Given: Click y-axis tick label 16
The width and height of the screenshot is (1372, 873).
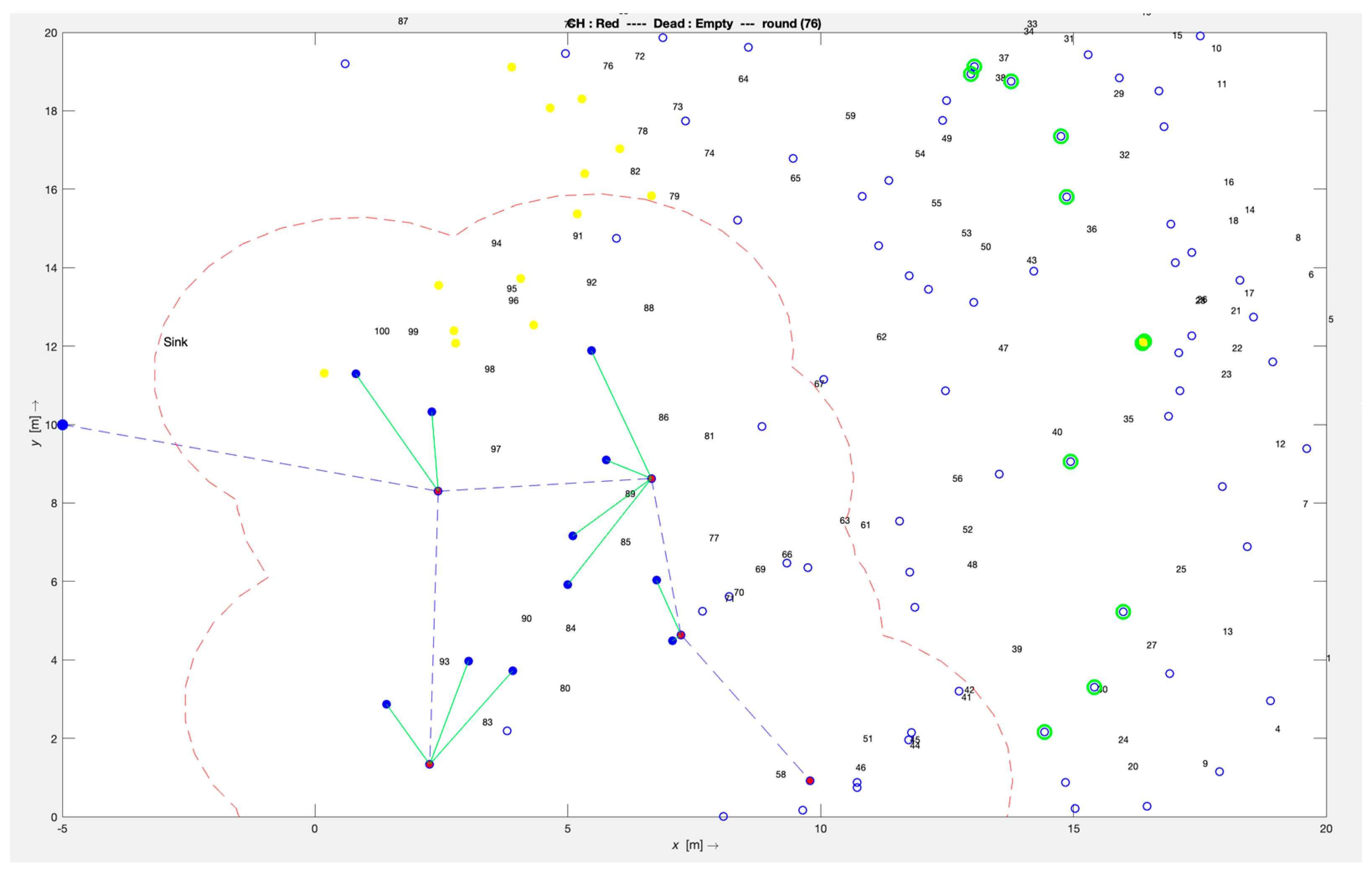Looking at the screenshot, I should 51,190.
